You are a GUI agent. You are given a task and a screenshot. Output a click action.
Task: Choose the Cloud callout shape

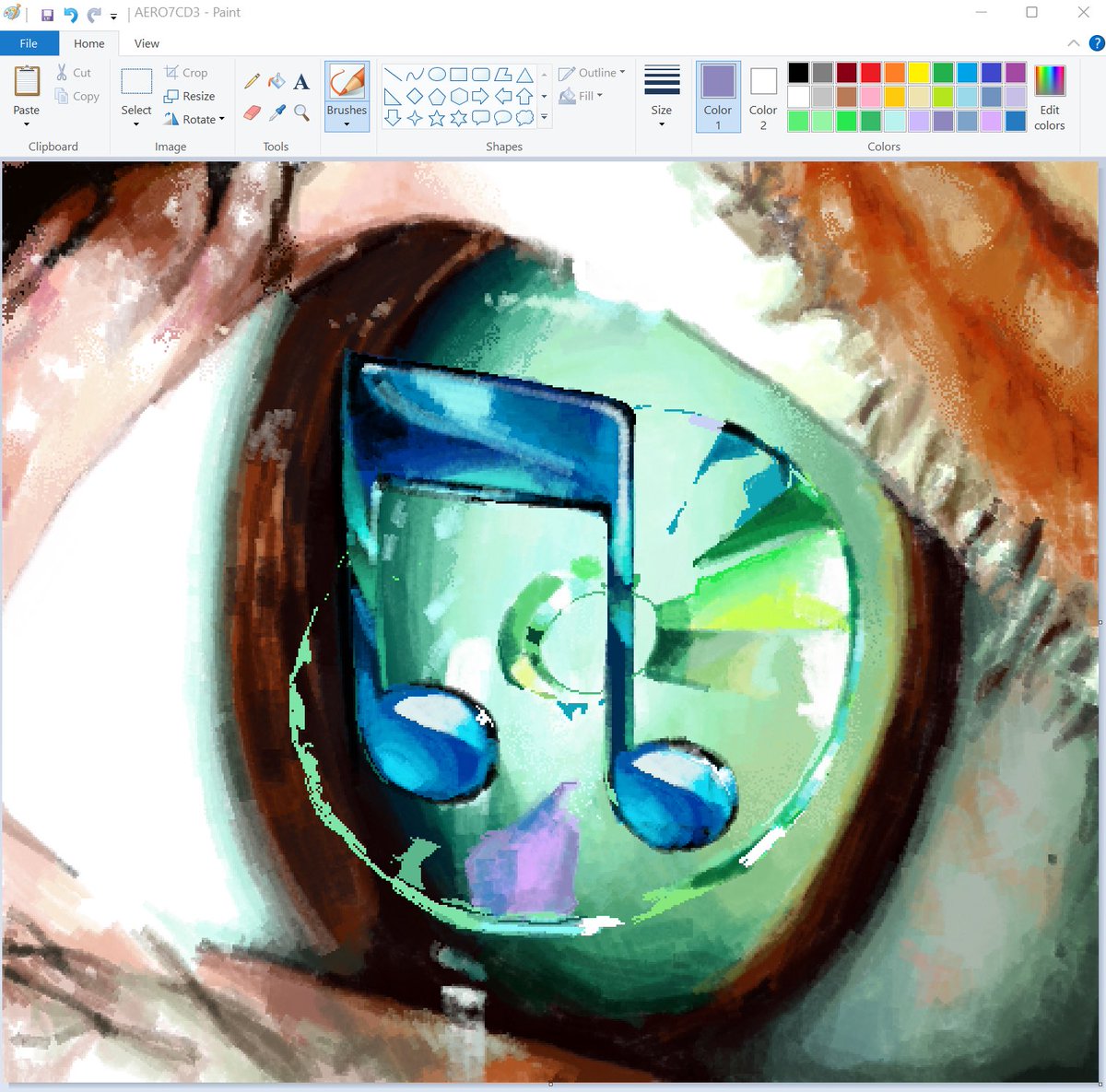point(524,117)
